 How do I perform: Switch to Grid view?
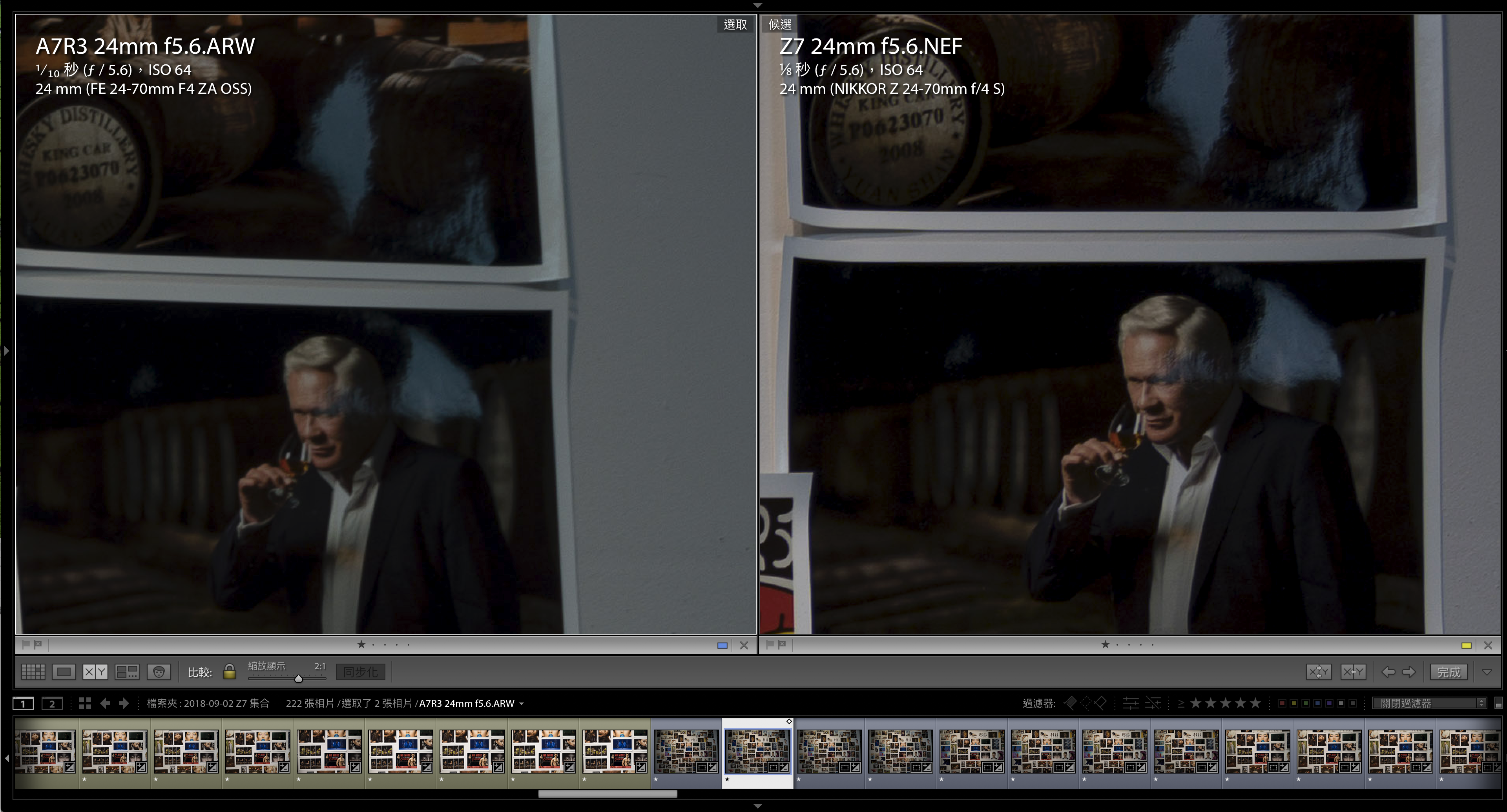33,671
